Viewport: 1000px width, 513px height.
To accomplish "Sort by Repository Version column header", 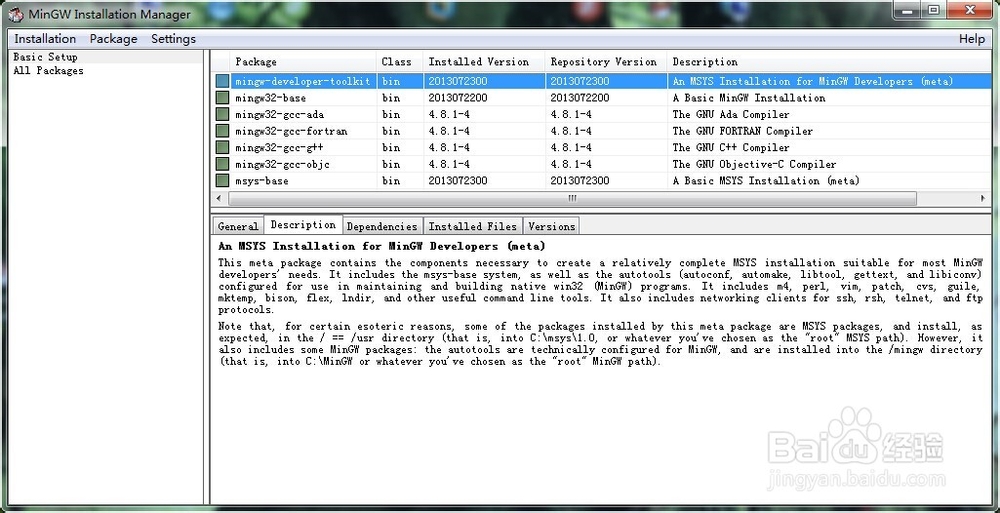I will coord(607,62).
